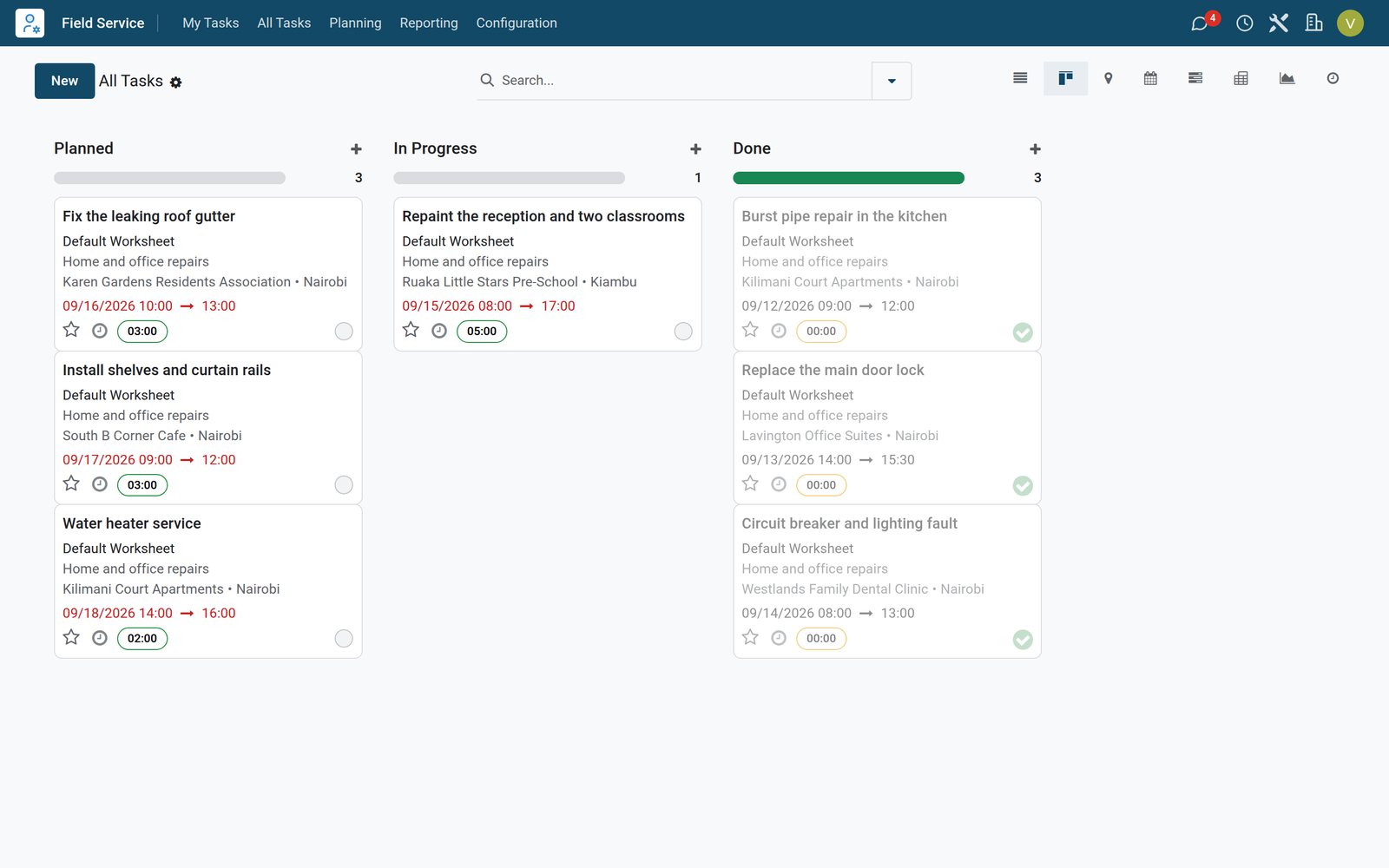
Task: Open activity clock on Install shelves card
Action: coord(100,484)
